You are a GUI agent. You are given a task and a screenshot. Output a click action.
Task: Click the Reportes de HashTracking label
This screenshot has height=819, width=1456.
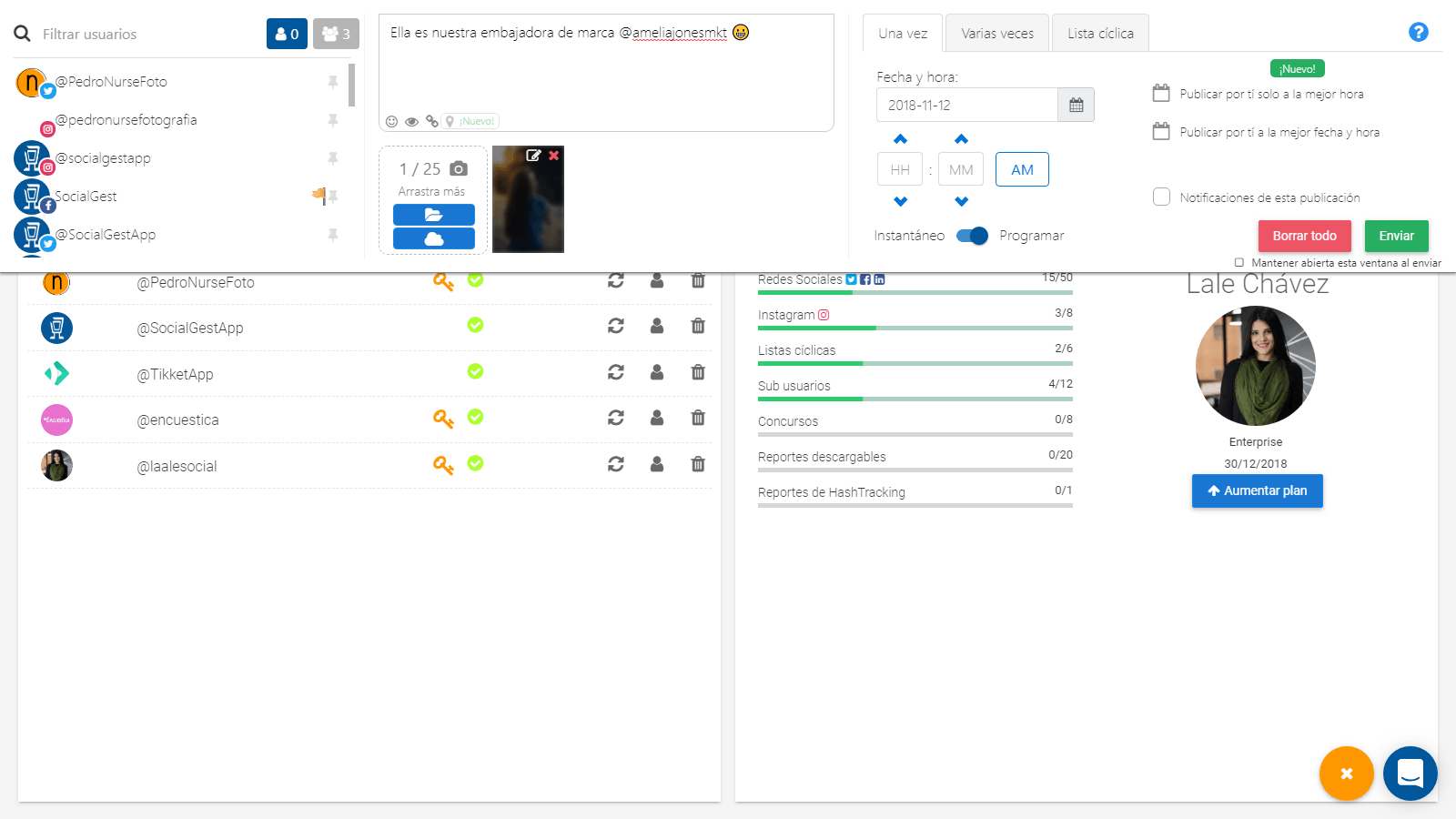pyautogui.click(x=832, y=492)
